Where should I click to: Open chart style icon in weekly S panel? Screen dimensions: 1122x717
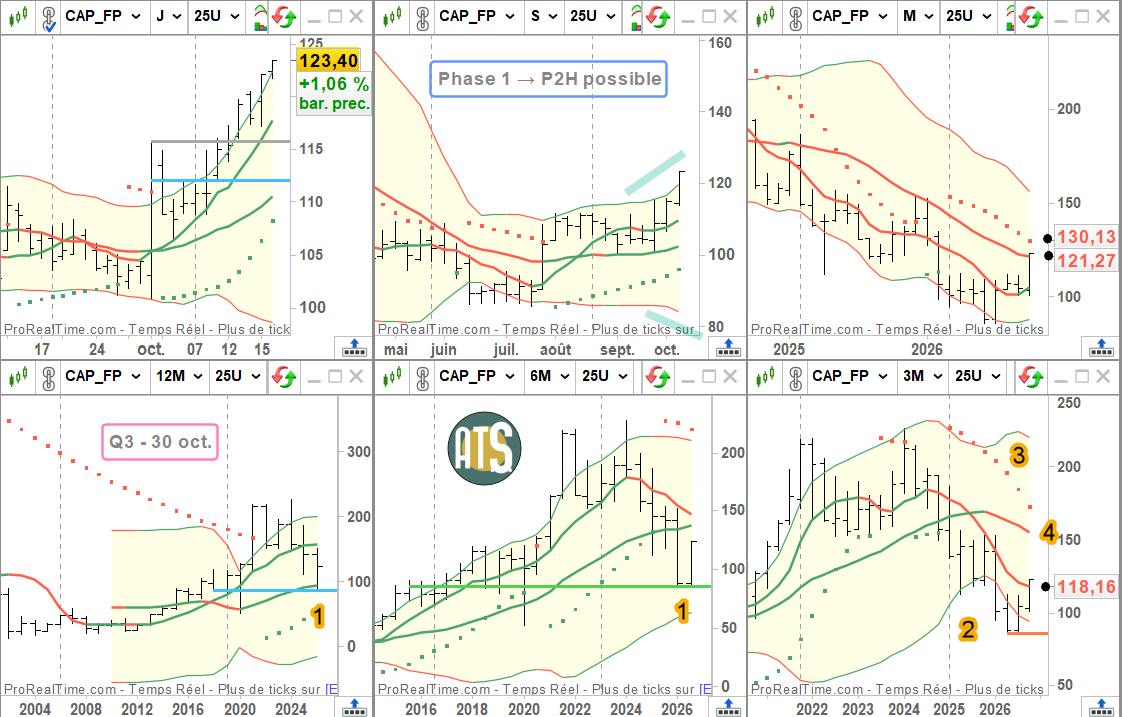point(392,16)
